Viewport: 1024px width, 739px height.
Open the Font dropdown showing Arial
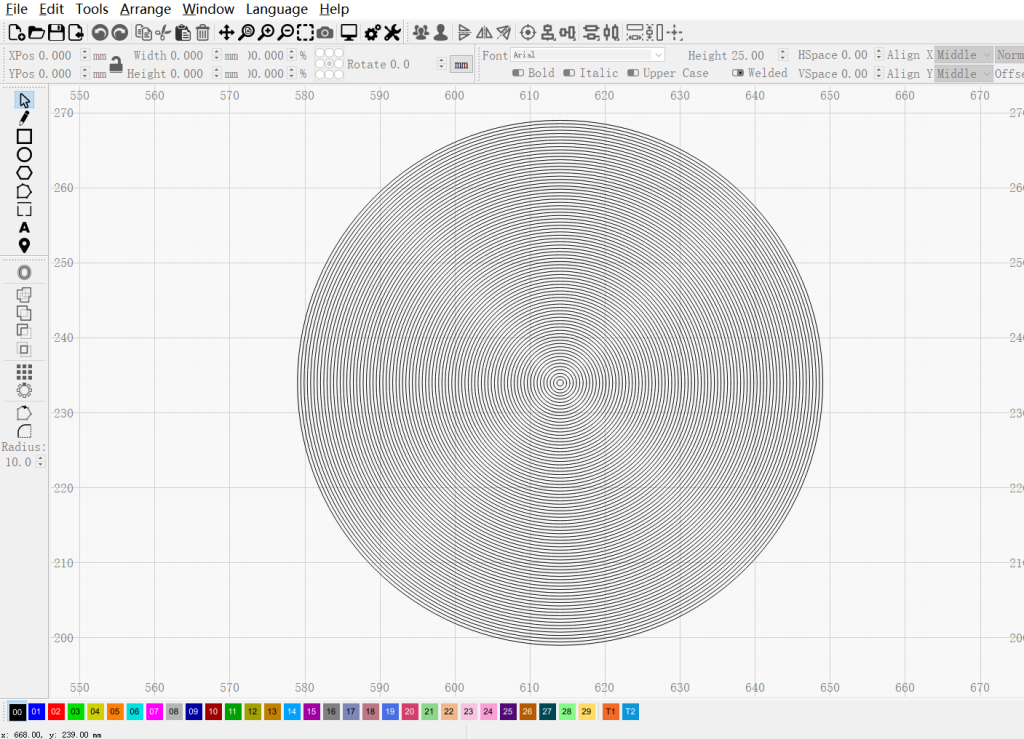click(587, 55)
